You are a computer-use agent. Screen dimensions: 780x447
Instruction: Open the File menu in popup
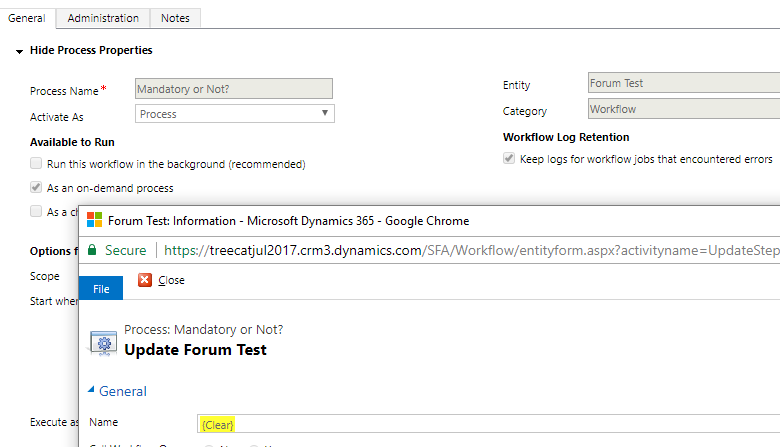(101, 288)
